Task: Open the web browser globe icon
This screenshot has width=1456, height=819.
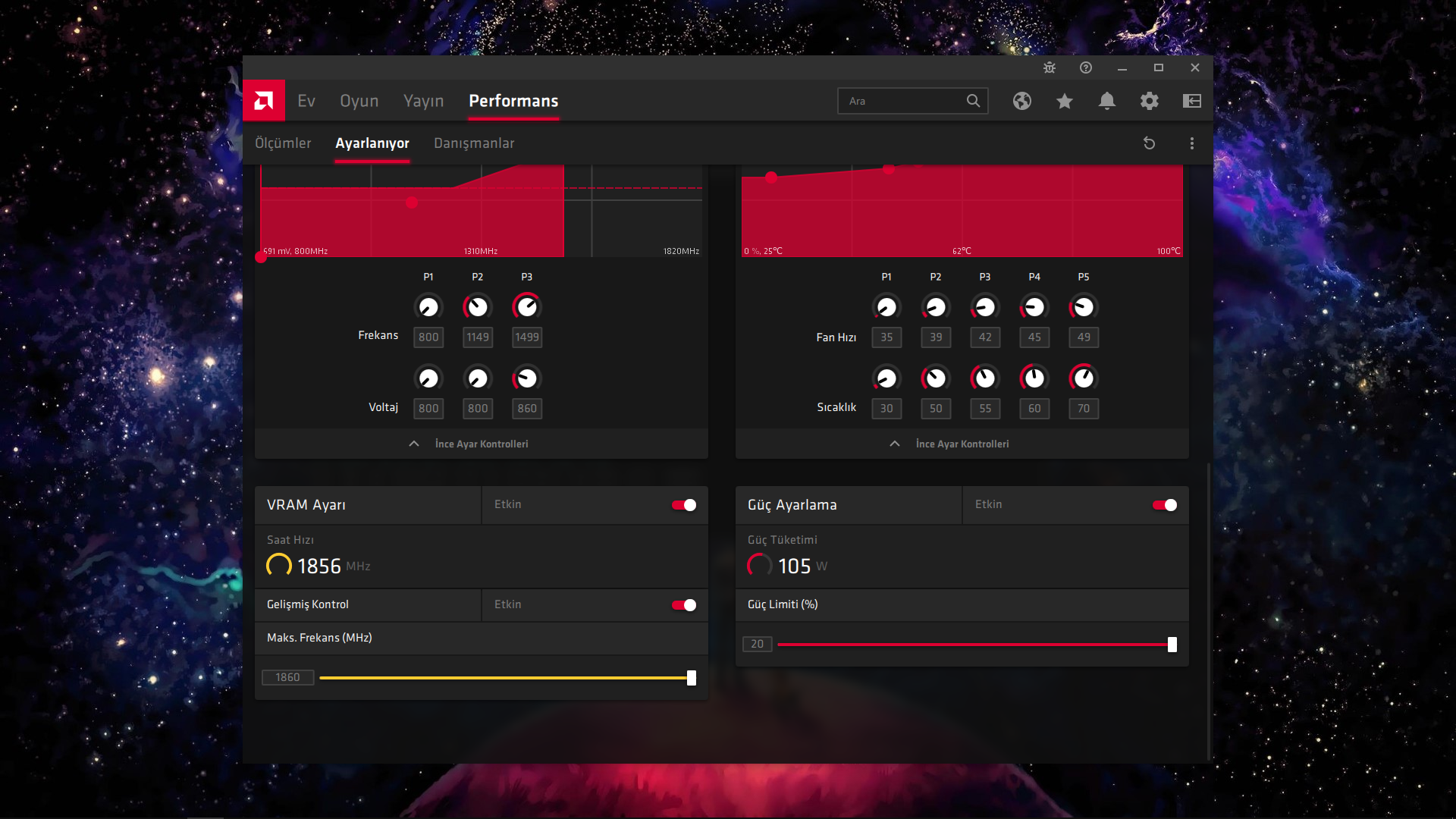Action: pos(1022,101)
